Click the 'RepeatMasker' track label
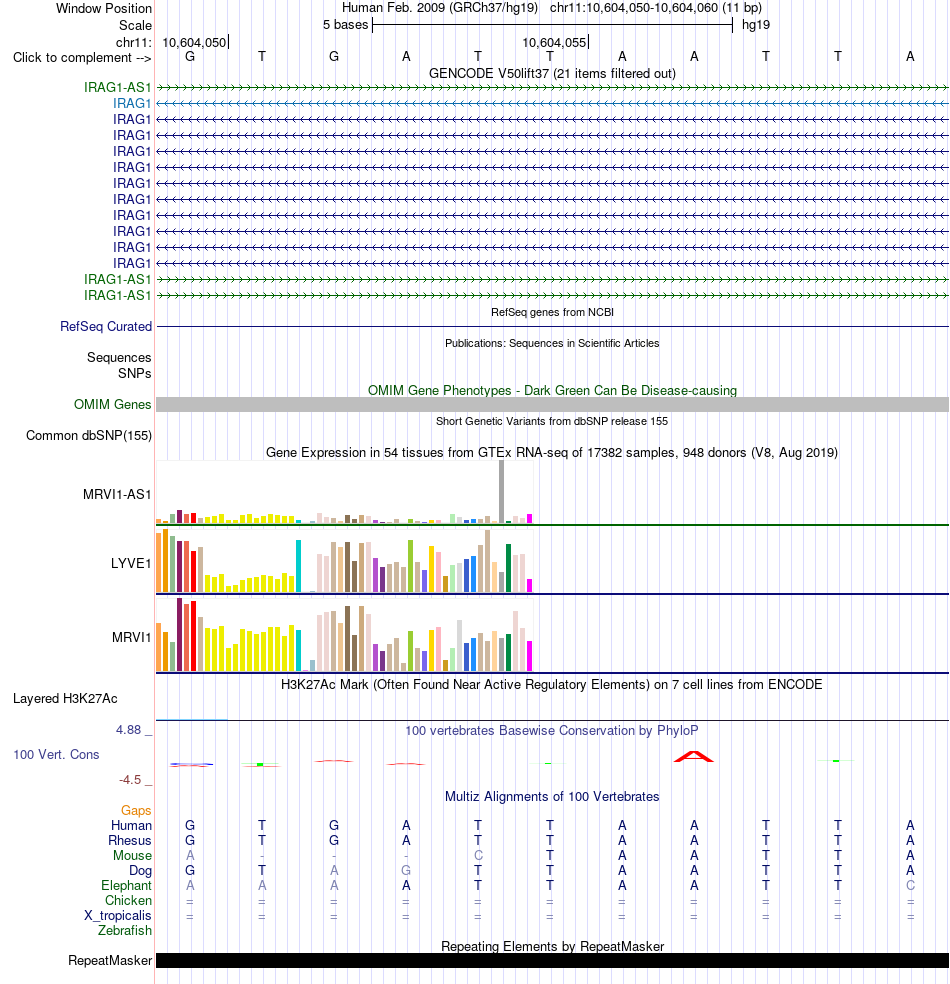The width and height of the screenshot is (950, 984). (x=110, y=961)
